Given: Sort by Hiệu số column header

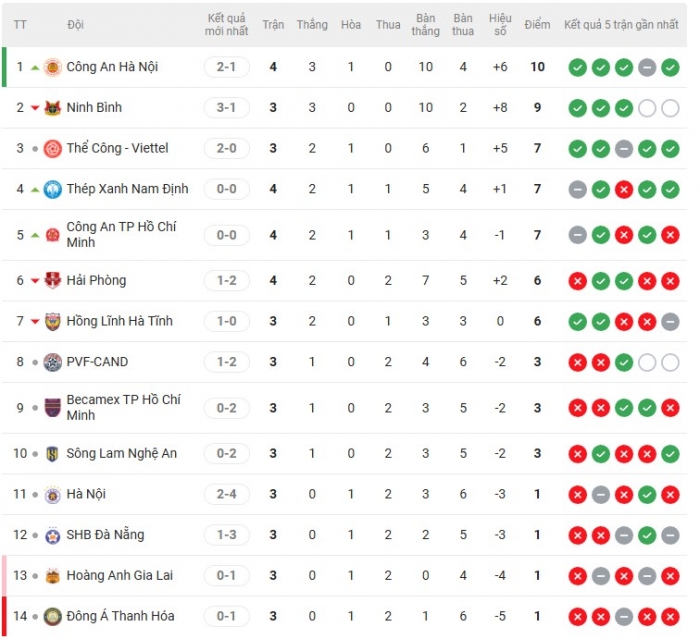Looking at the screenshot, I should coord(500,25).
